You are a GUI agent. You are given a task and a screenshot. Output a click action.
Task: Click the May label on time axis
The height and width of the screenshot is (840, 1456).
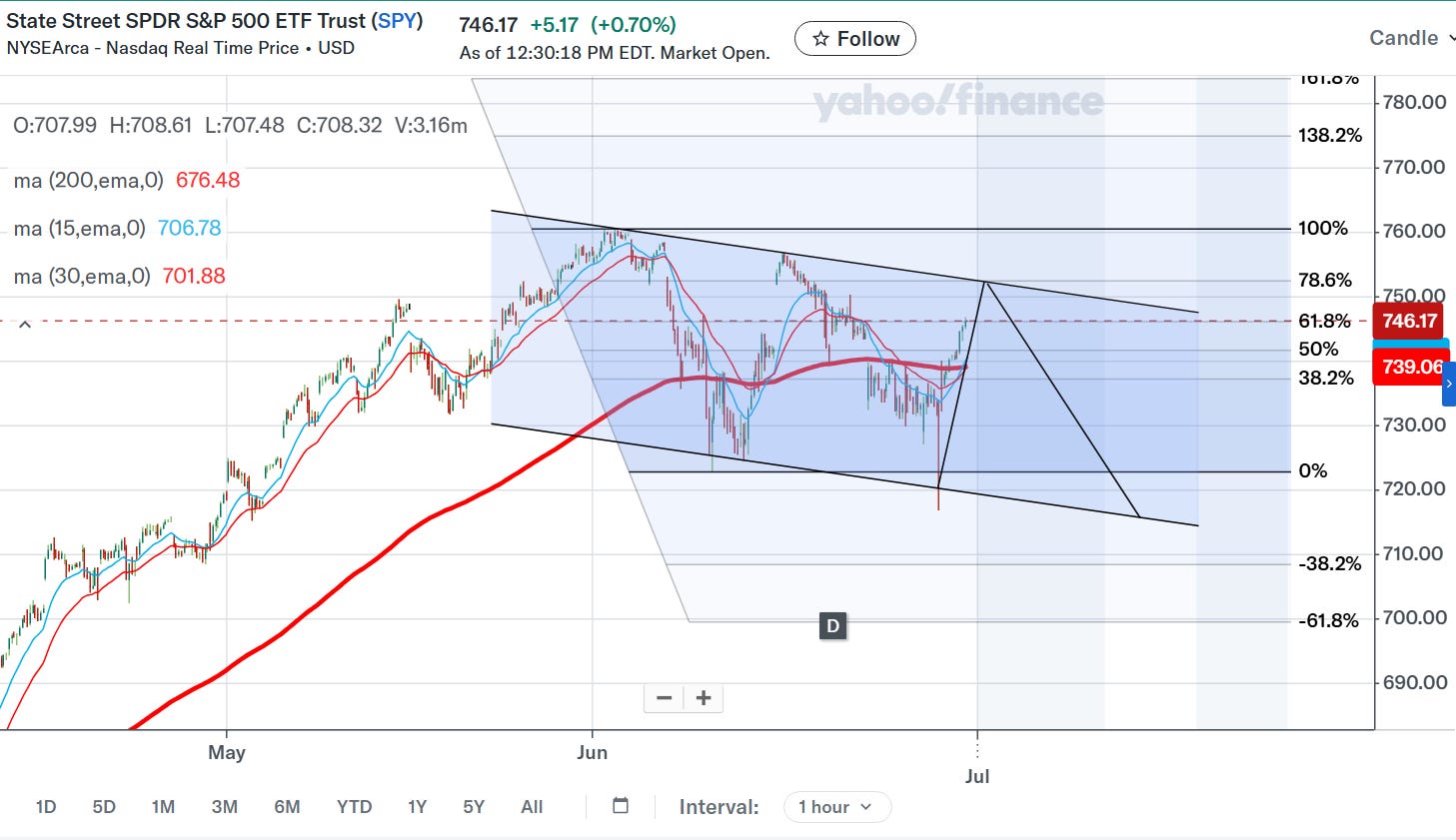point(227,753)
